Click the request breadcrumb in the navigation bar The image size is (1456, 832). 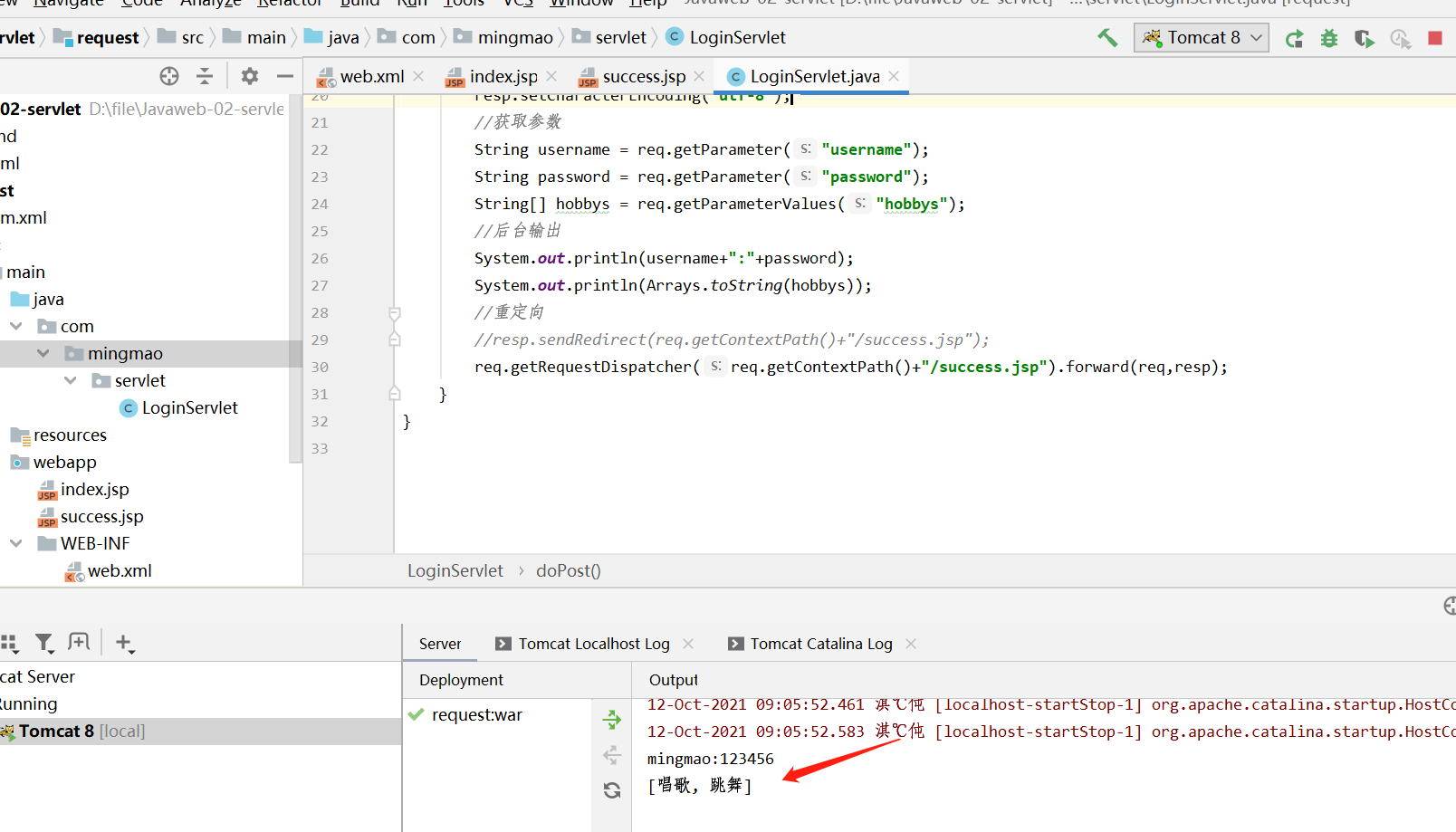97,38
